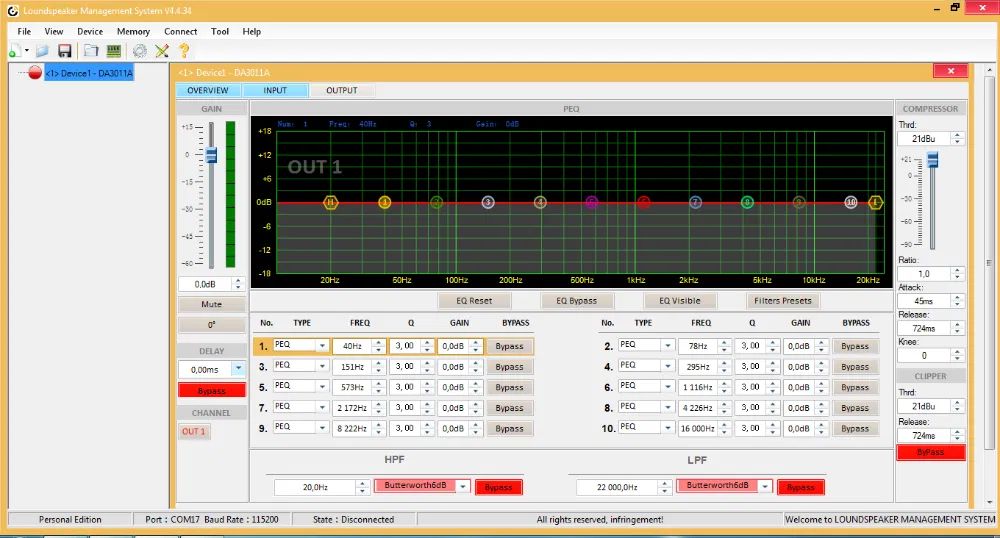The image size is (1000, 538).
Task: Select red EQ node 6 on graph
Action: (x=643, y=202)
